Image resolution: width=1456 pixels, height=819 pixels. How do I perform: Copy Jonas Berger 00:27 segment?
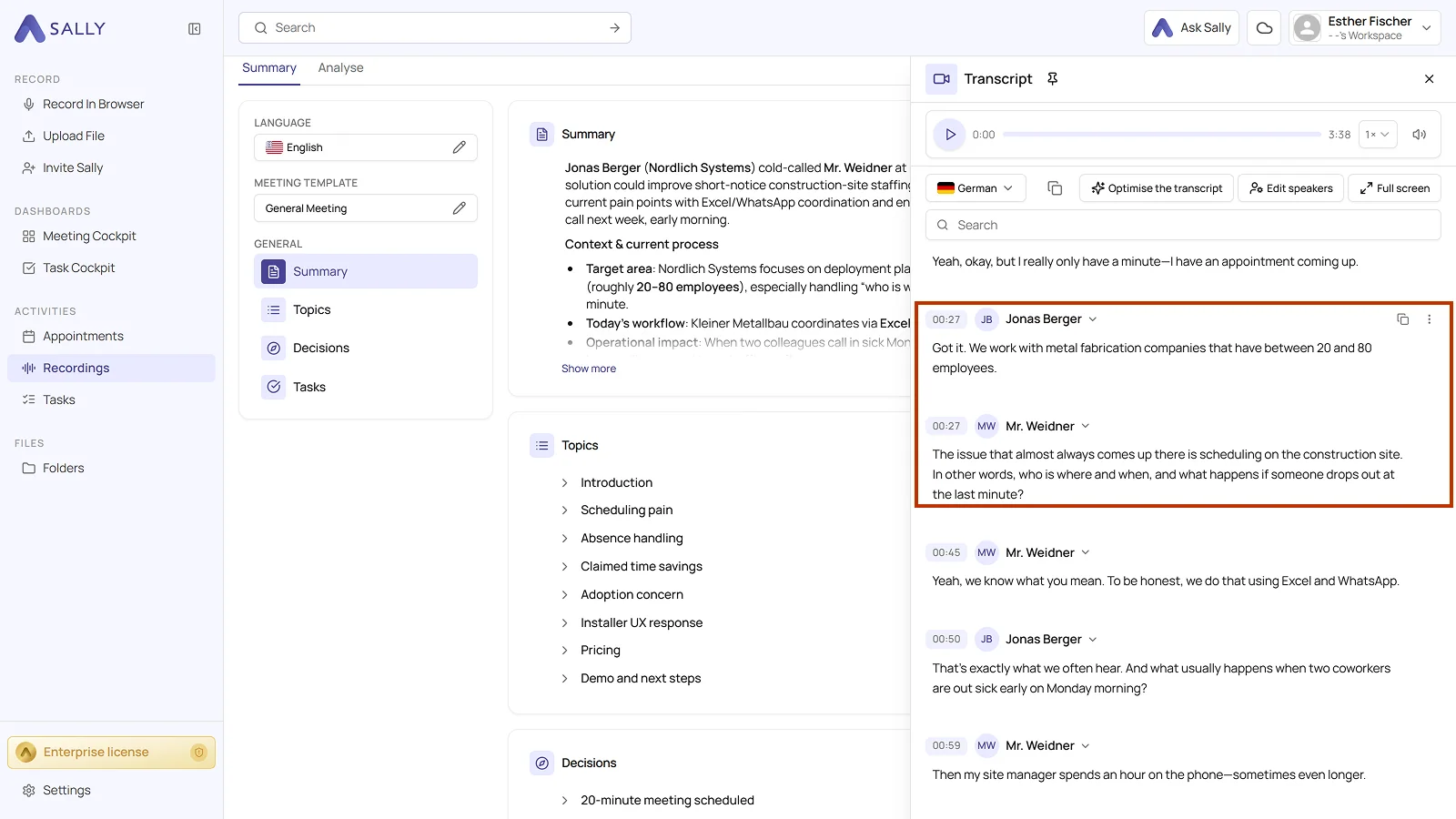coord(1402,319)
